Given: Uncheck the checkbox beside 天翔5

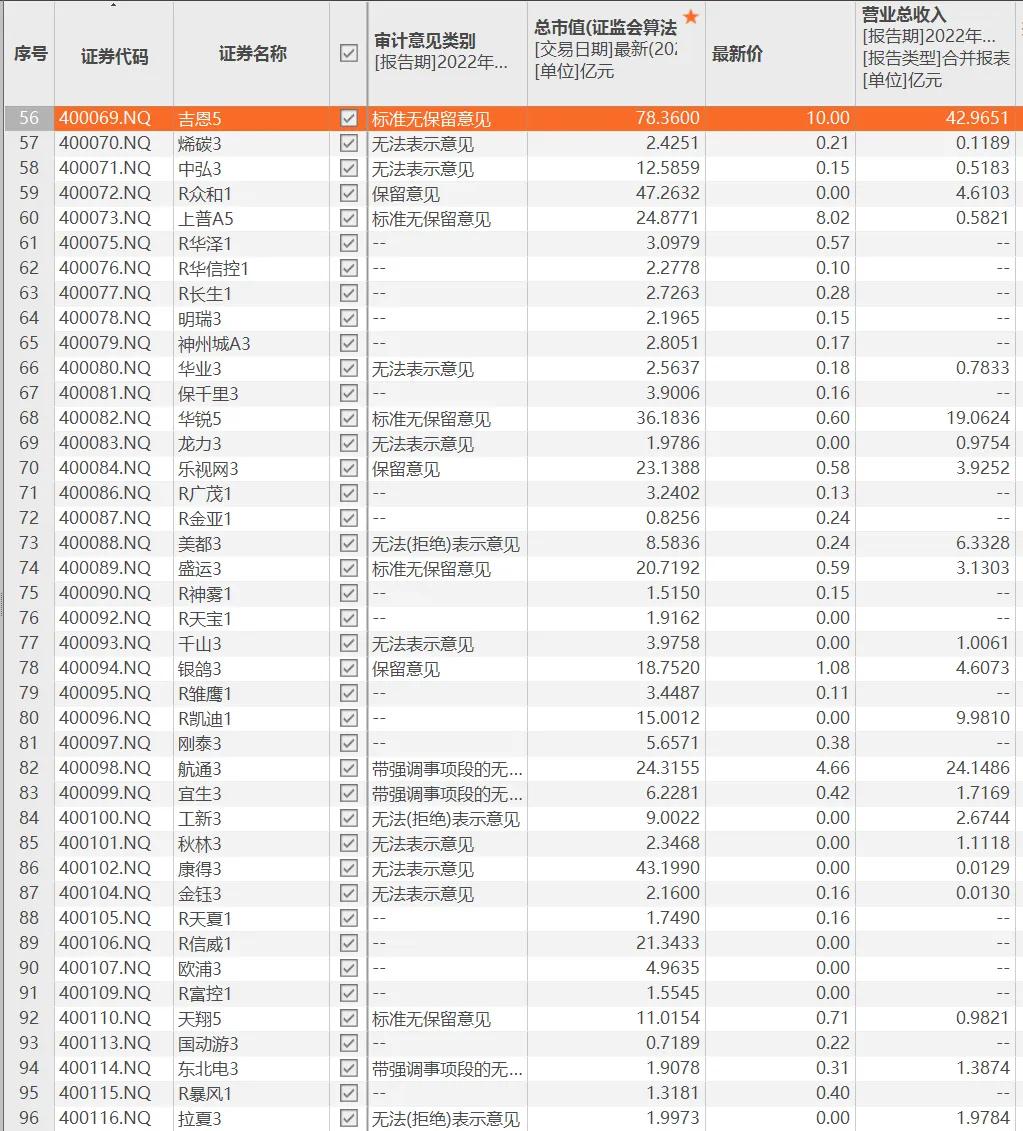Looking at the screenshot, I should click(347, 1018).
